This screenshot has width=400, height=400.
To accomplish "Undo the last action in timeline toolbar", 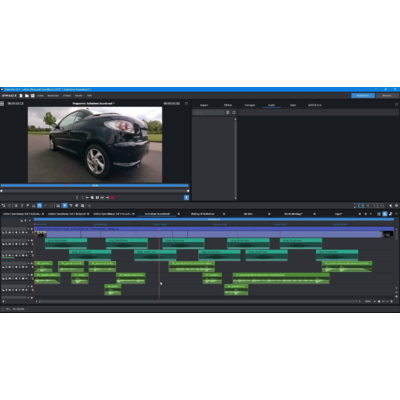I will 3,206.
